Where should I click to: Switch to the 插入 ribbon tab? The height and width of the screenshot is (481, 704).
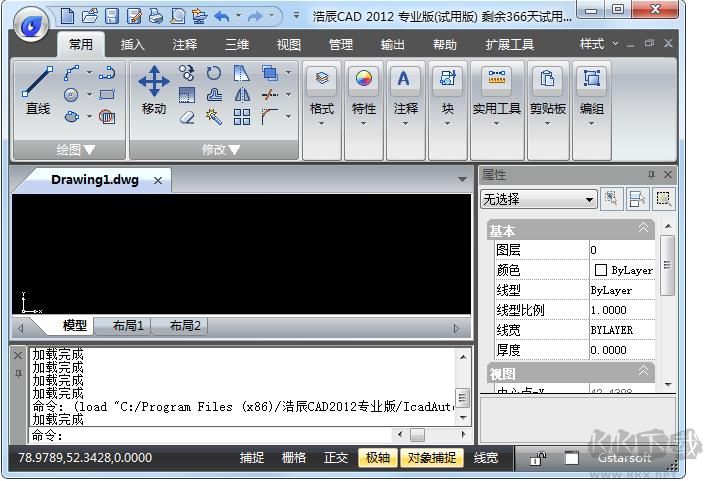[x=133, y=45]
